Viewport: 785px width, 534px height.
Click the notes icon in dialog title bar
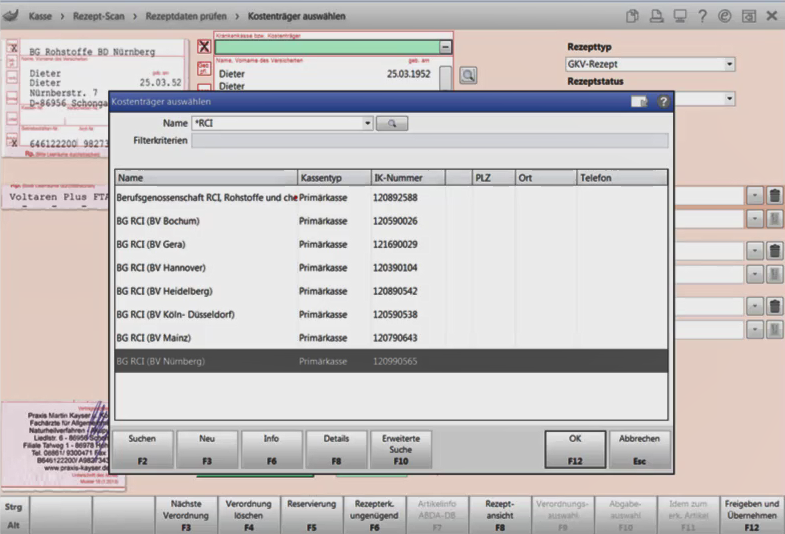click(x=640, y=101)
